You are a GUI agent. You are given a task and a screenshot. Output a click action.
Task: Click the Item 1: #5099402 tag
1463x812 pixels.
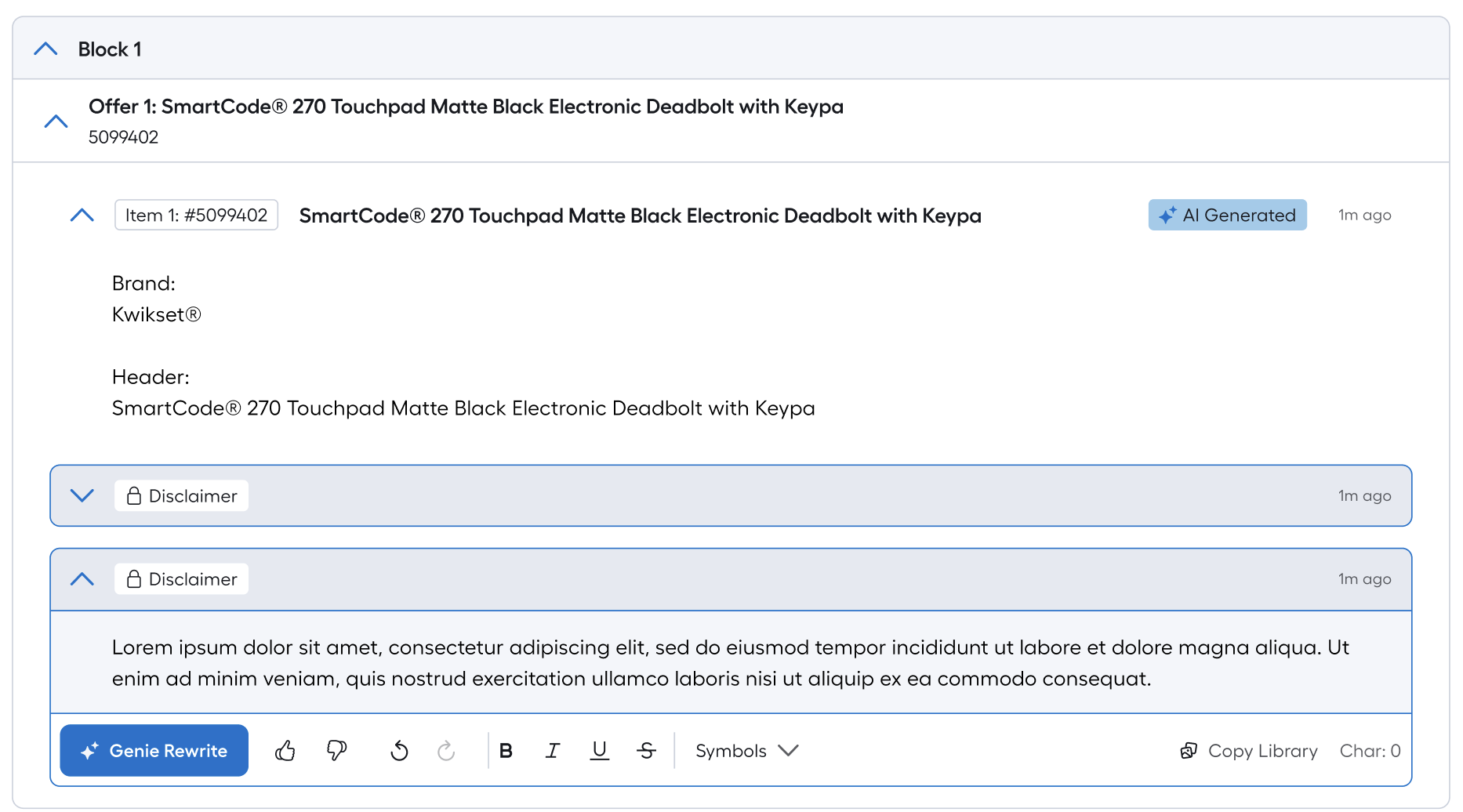click(x=197, y=215)
